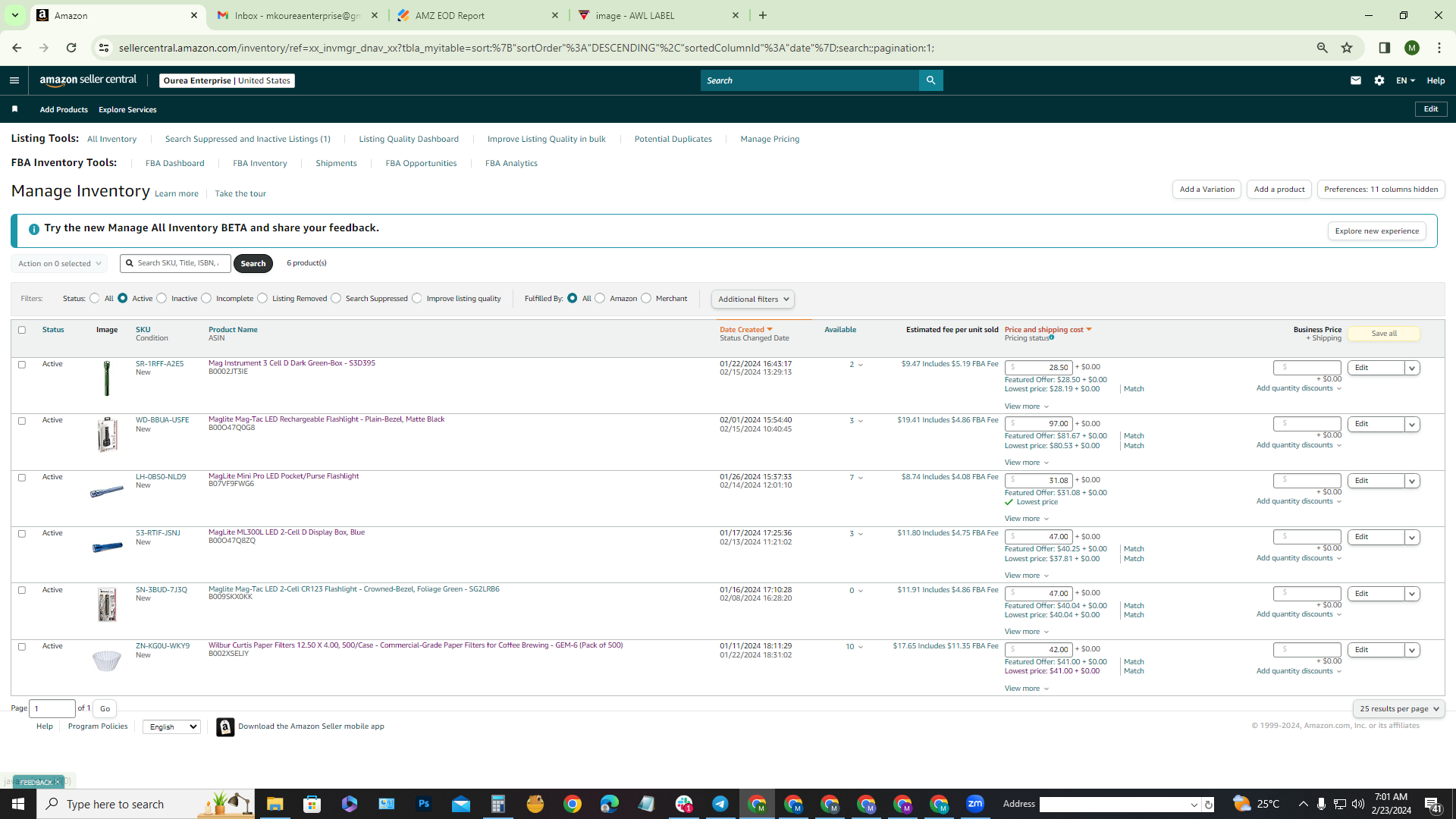Click the bookmark flag icon
This screenshot has height=819, width=1456.
[x=14, y=109]
